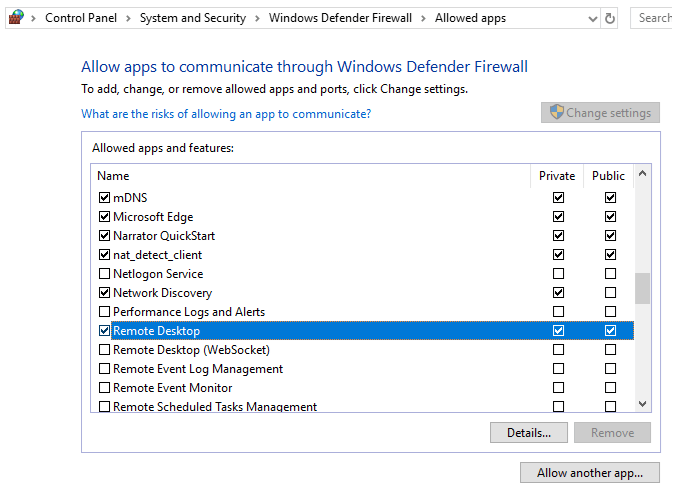
Task: Enable Remote Event Log Management Private checkbox
Action: coord(558,369)
